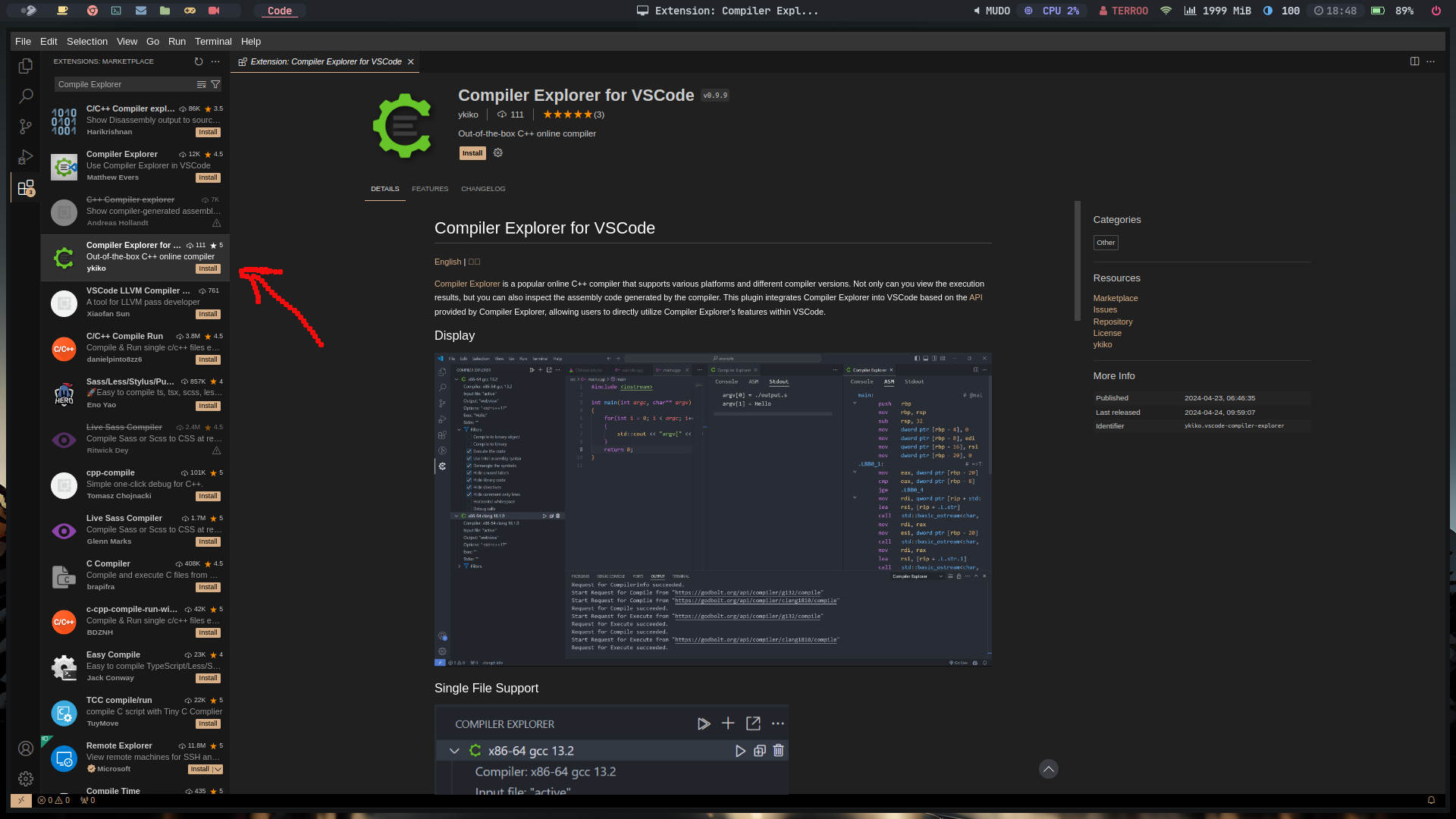Expand the x86-64 gcc 13.2 compiler dropdown
Viewport: 1456px width, 819px height.
point(454,751)
